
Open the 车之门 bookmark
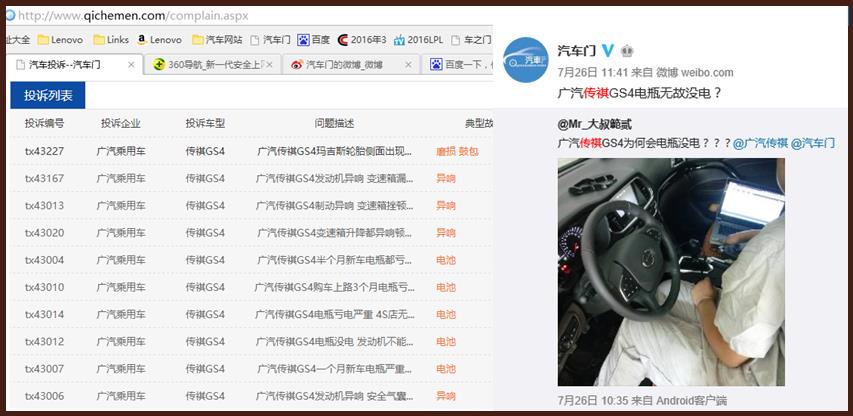tap(471, 40)
